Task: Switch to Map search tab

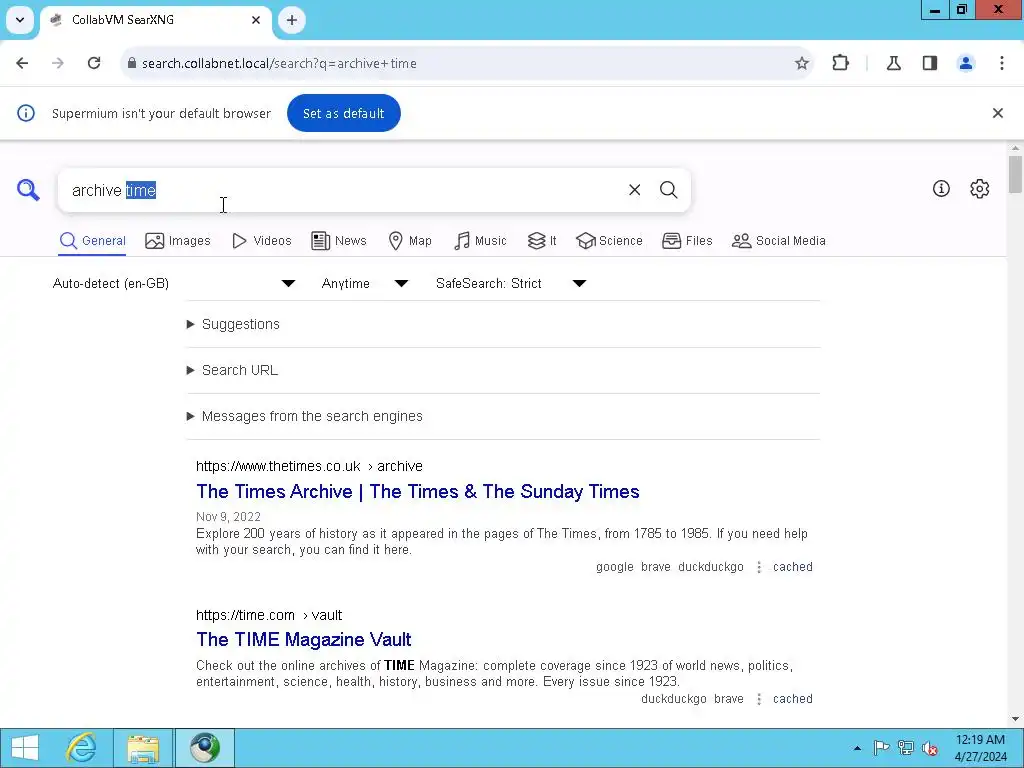Action: click(x=410, y=241)
